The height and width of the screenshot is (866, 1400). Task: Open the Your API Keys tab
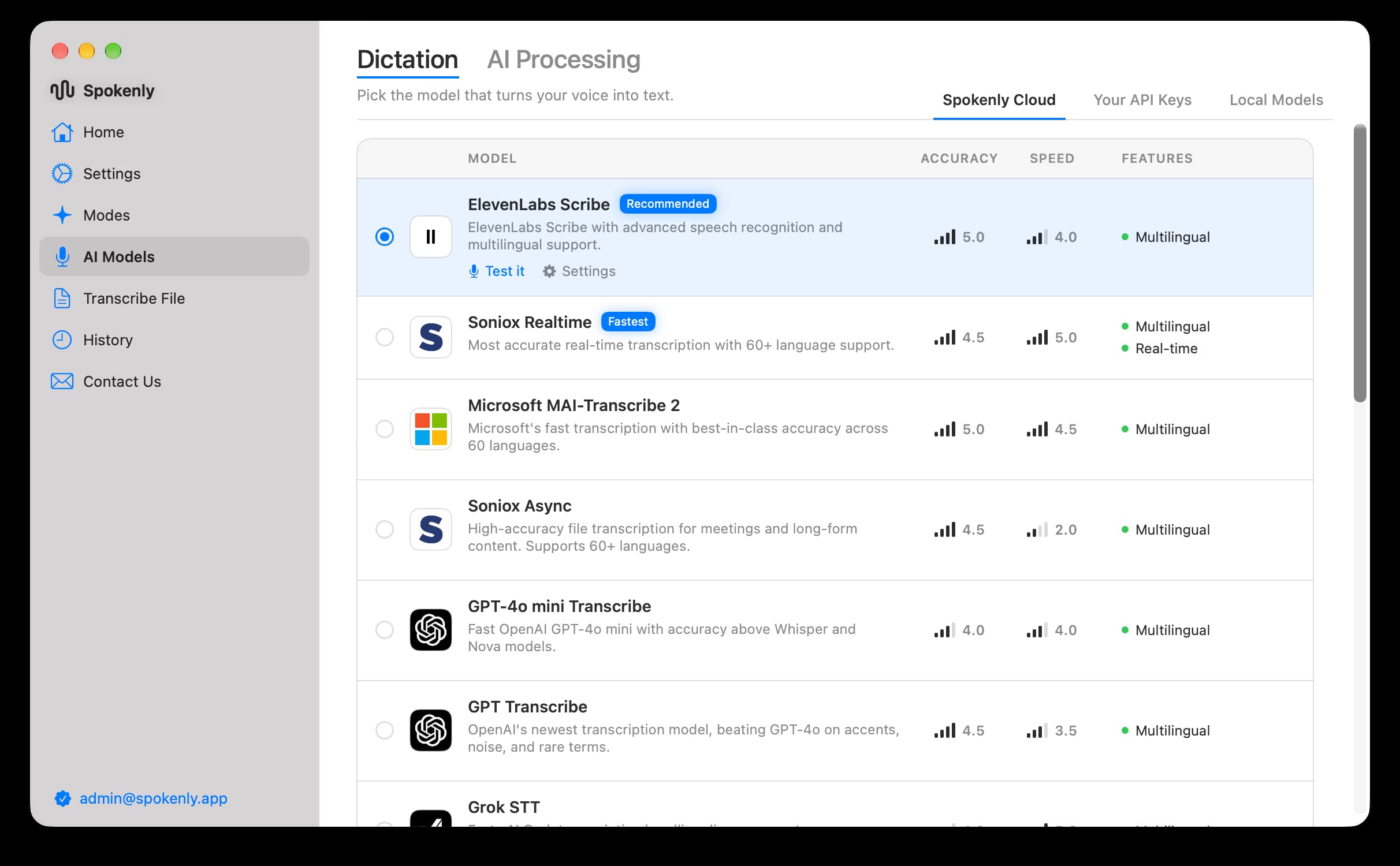pos(1142,100)
